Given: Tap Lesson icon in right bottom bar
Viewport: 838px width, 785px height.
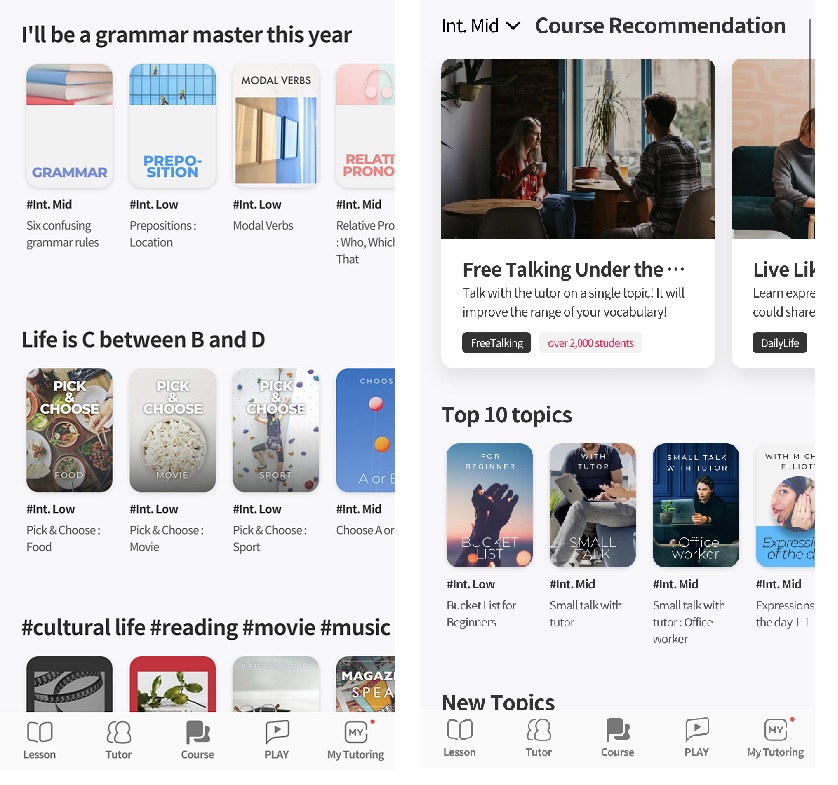Looking at the screenshot, I should click(x=459, y=737).
